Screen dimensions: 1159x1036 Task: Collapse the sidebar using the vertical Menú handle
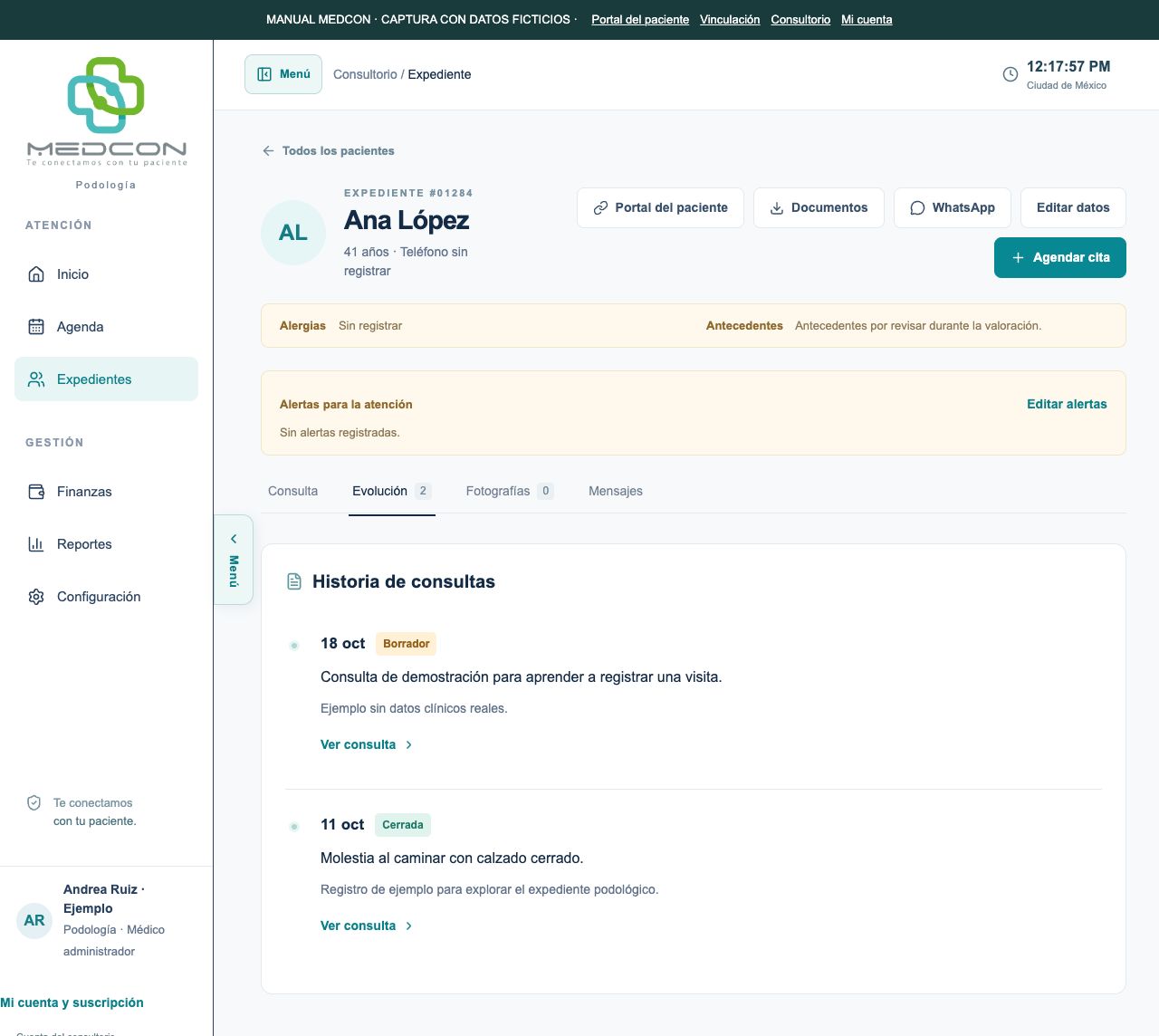234,560
